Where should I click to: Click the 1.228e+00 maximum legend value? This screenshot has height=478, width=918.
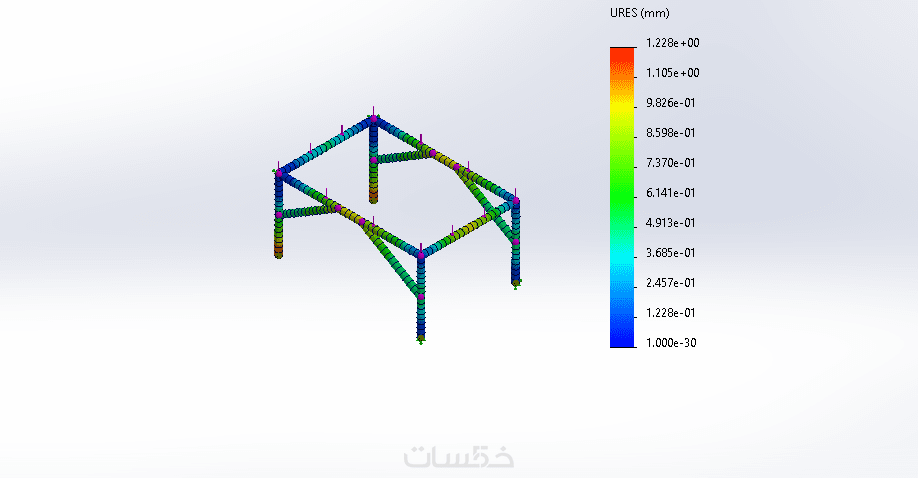[673, 43]
